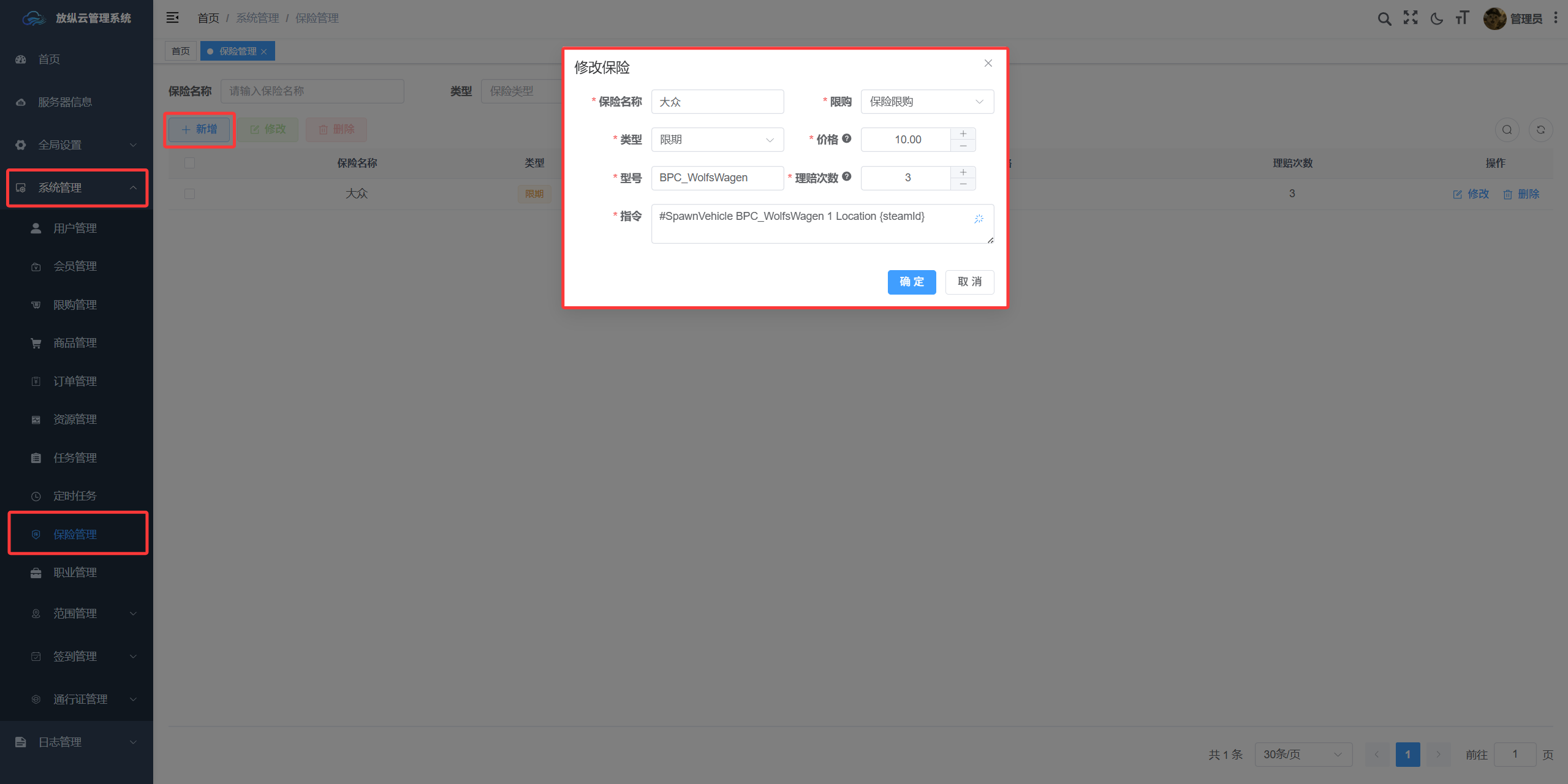1568x784 pixels.
Task: Click the 取消 button
Action: click(x=969, y=282)
